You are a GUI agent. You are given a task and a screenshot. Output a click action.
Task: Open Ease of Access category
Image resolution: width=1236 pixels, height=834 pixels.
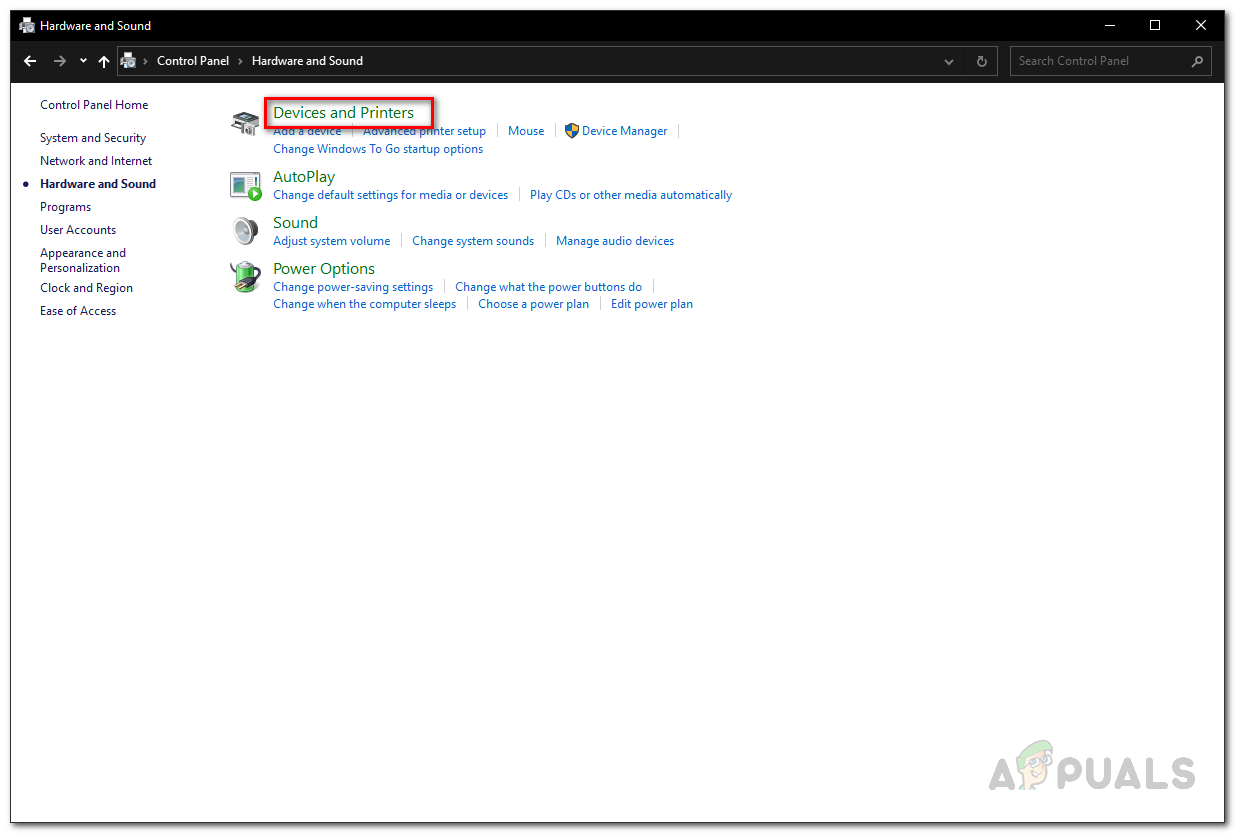click(x=78, y=311)
